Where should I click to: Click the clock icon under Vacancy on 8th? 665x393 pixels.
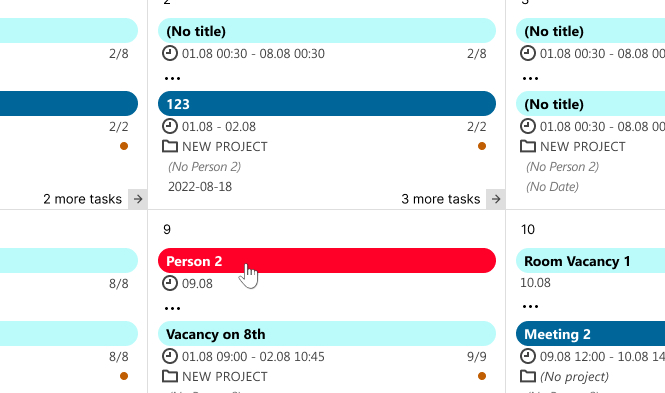170,356
